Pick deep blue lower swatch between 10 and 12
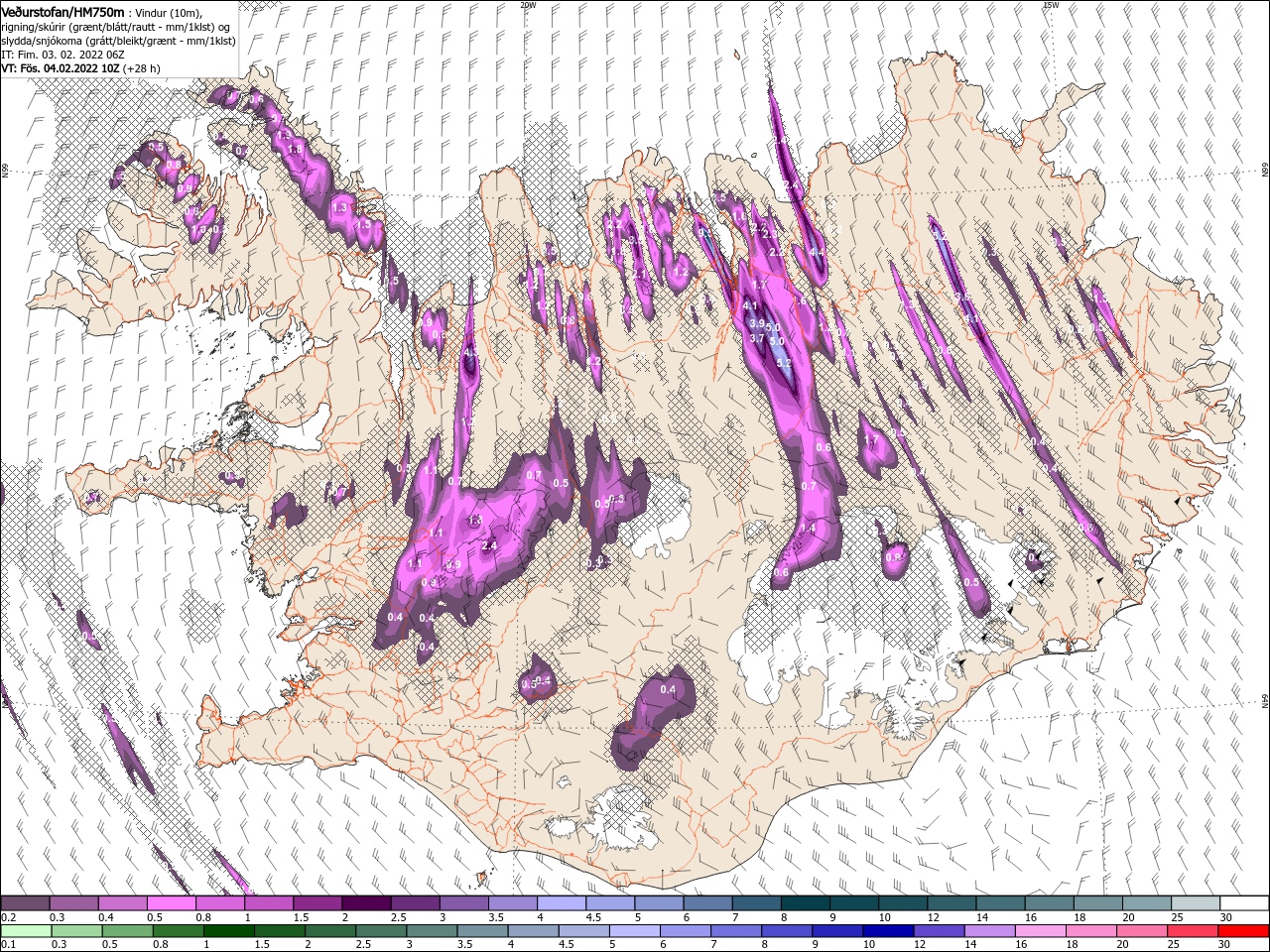 (x=890, y=930)
